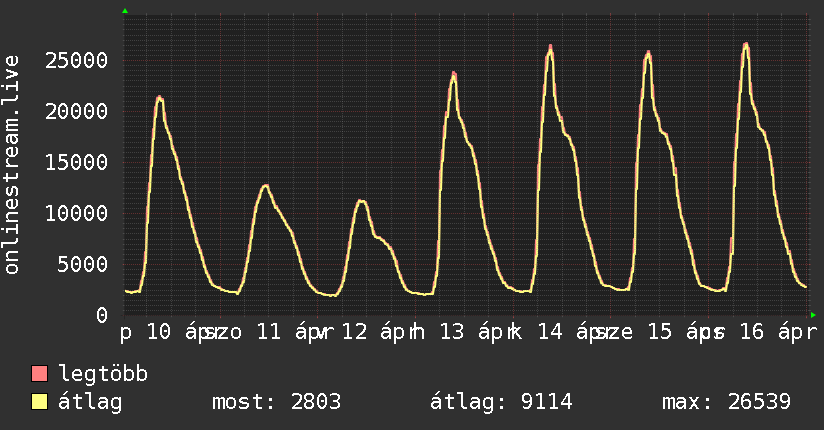824x430 pixels.
Task: Click the 20000 y-axis label
Action: click(76, 111)
